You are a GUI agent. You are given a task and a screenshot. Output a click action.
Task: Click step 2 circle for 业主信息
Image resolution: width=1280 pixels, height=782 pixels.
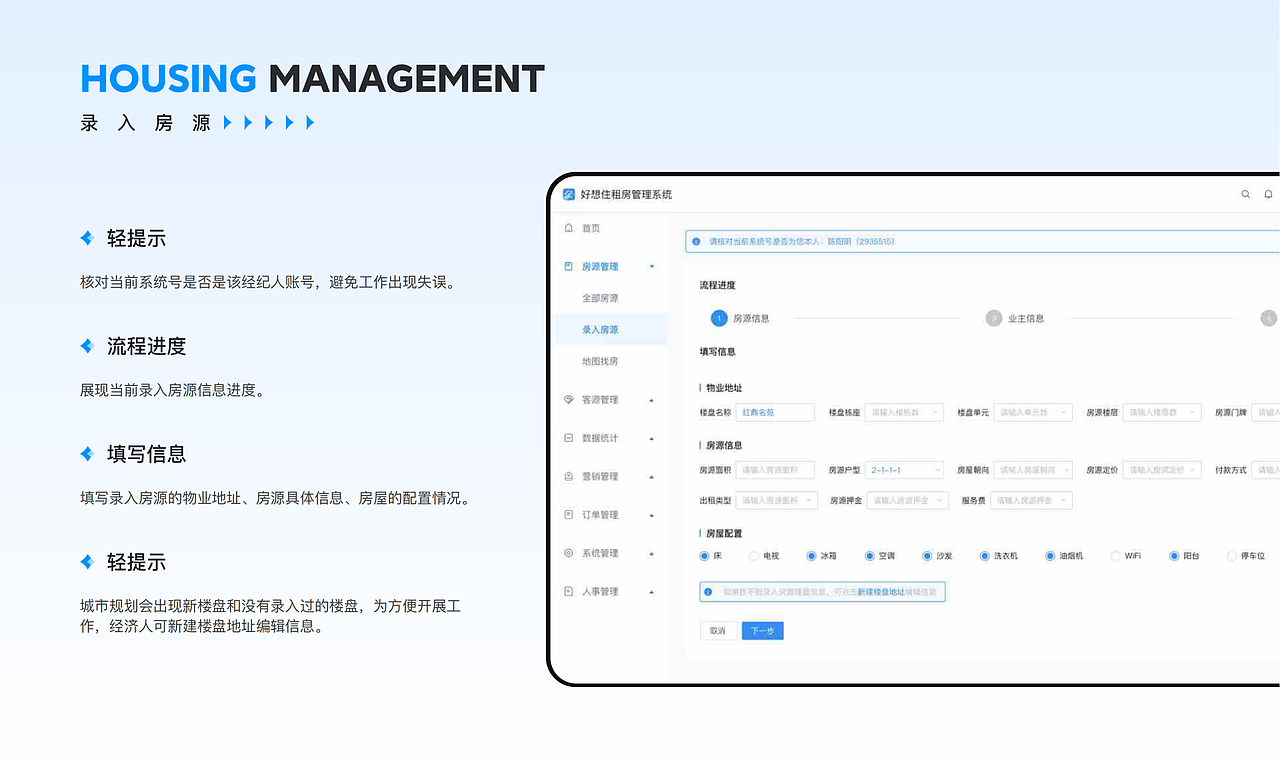994,318
